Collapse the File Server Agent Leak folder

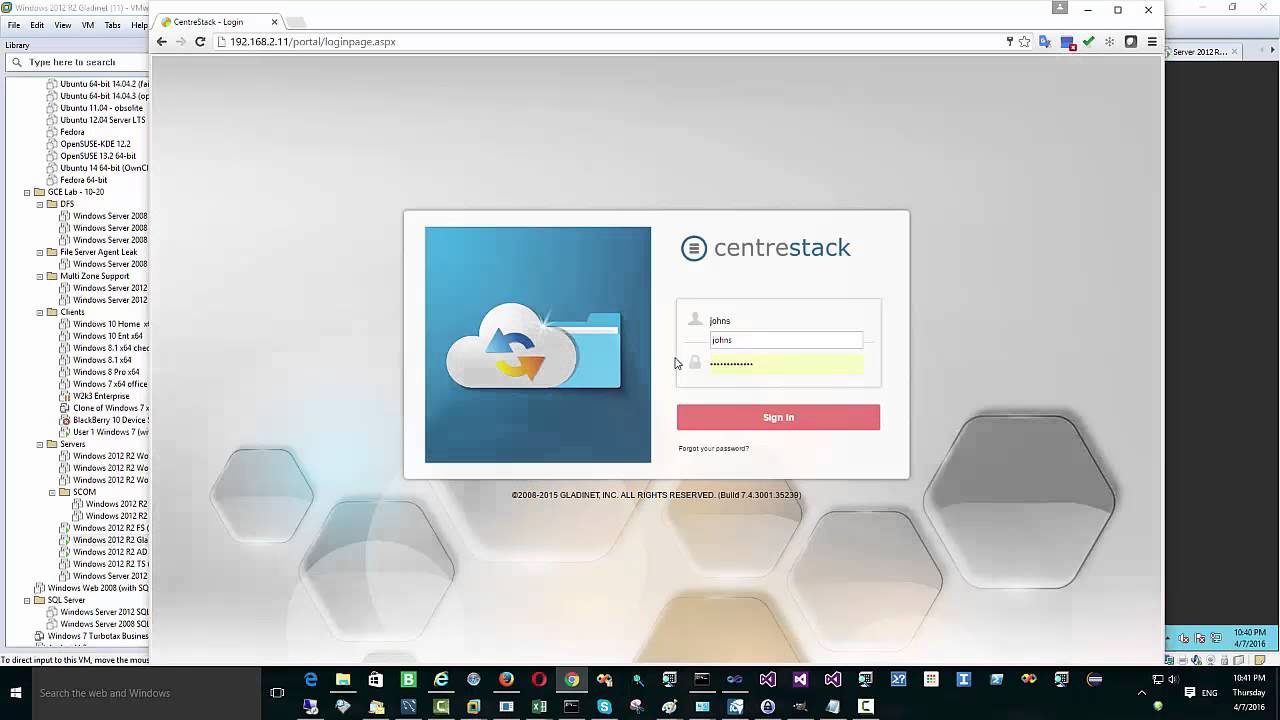[40, 252]
